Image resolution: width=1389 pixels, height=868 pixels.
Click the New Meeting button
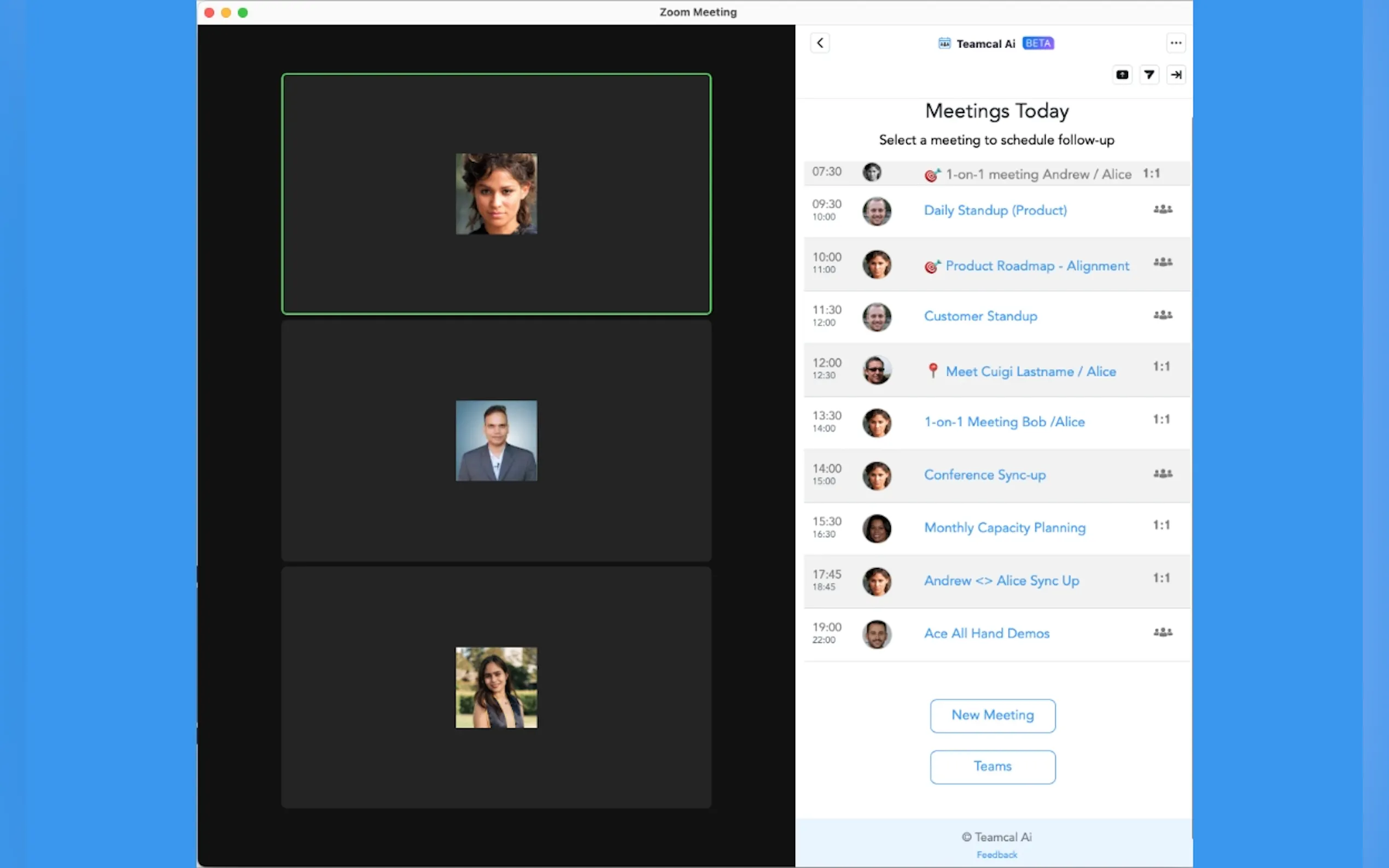coord(992,715)
